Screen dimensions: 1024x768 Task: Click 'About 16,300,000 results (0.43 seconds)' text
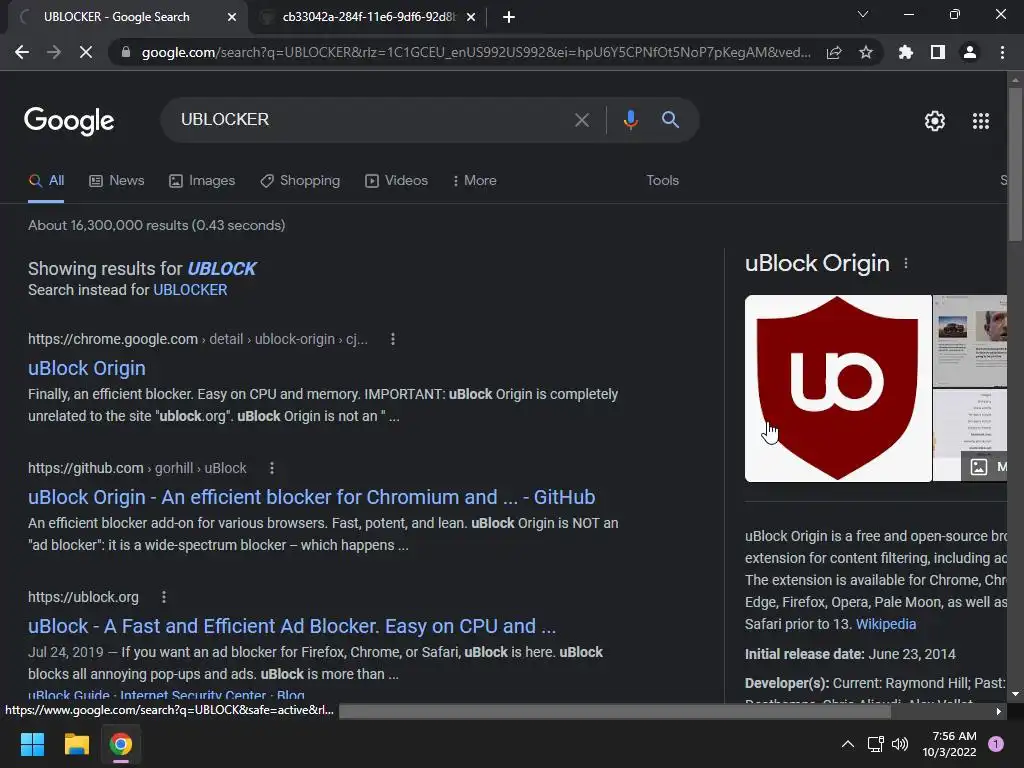(x=157, y=225)
